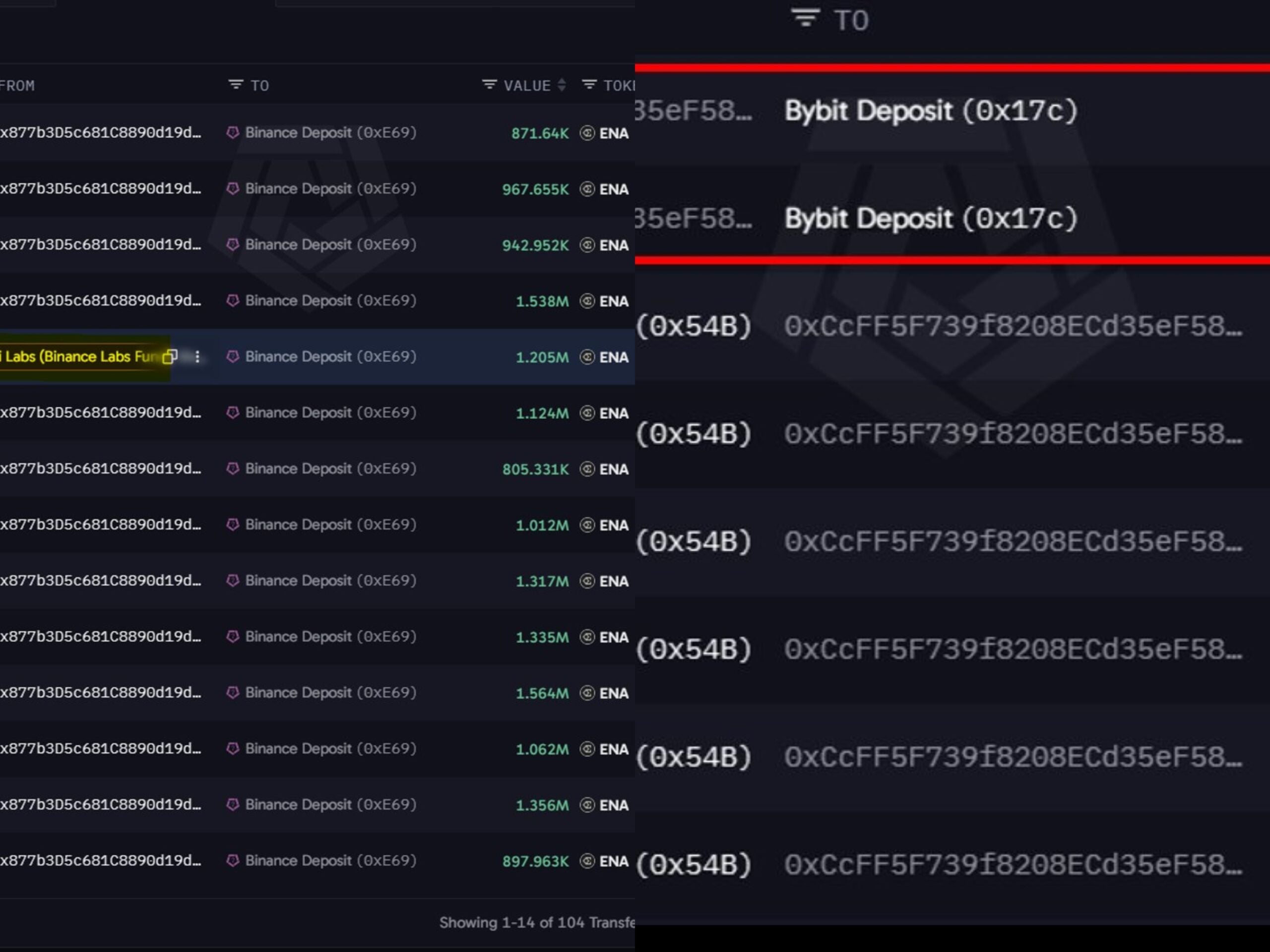The image size is (1270, 952).
Task: Click ENA token label in 1.317M row
Action: [x=614, y=581]
